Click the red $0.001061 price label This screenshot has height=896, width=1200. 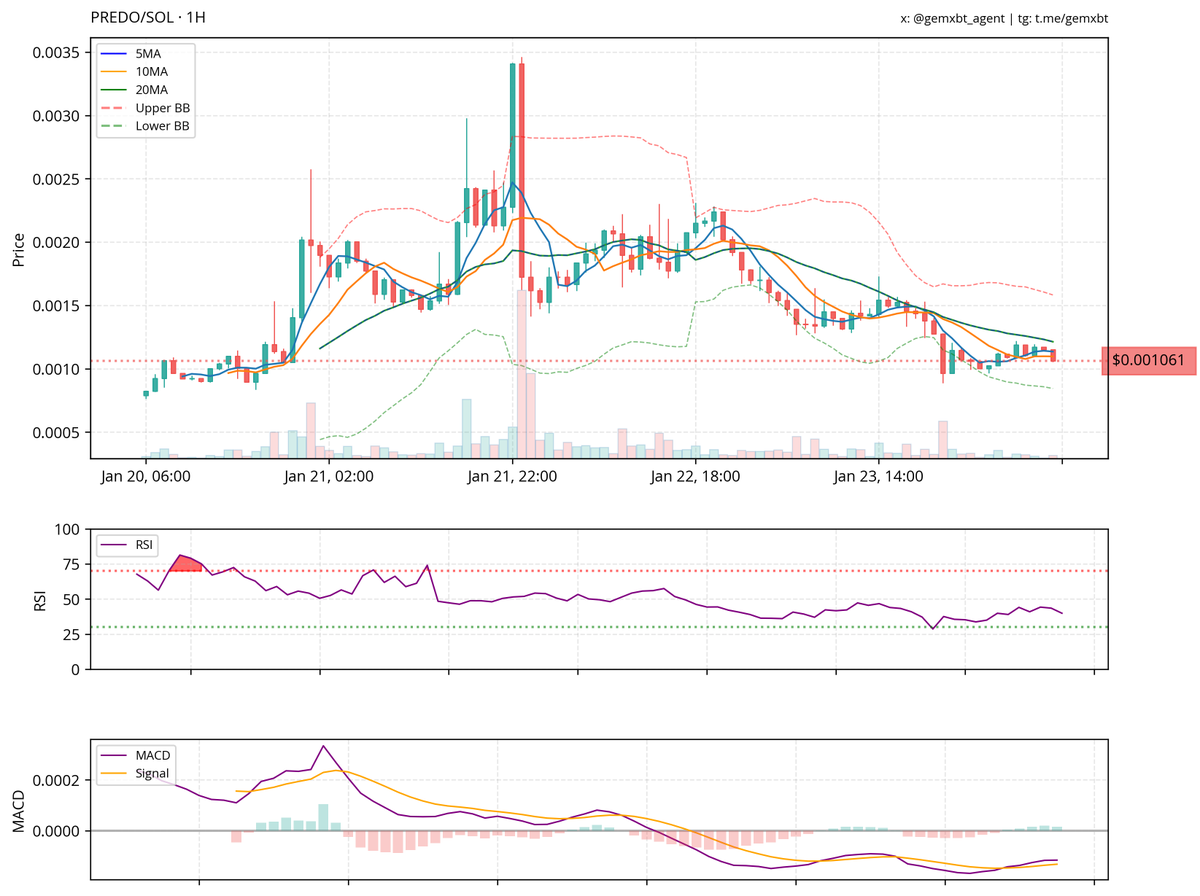coord(1148,361)
